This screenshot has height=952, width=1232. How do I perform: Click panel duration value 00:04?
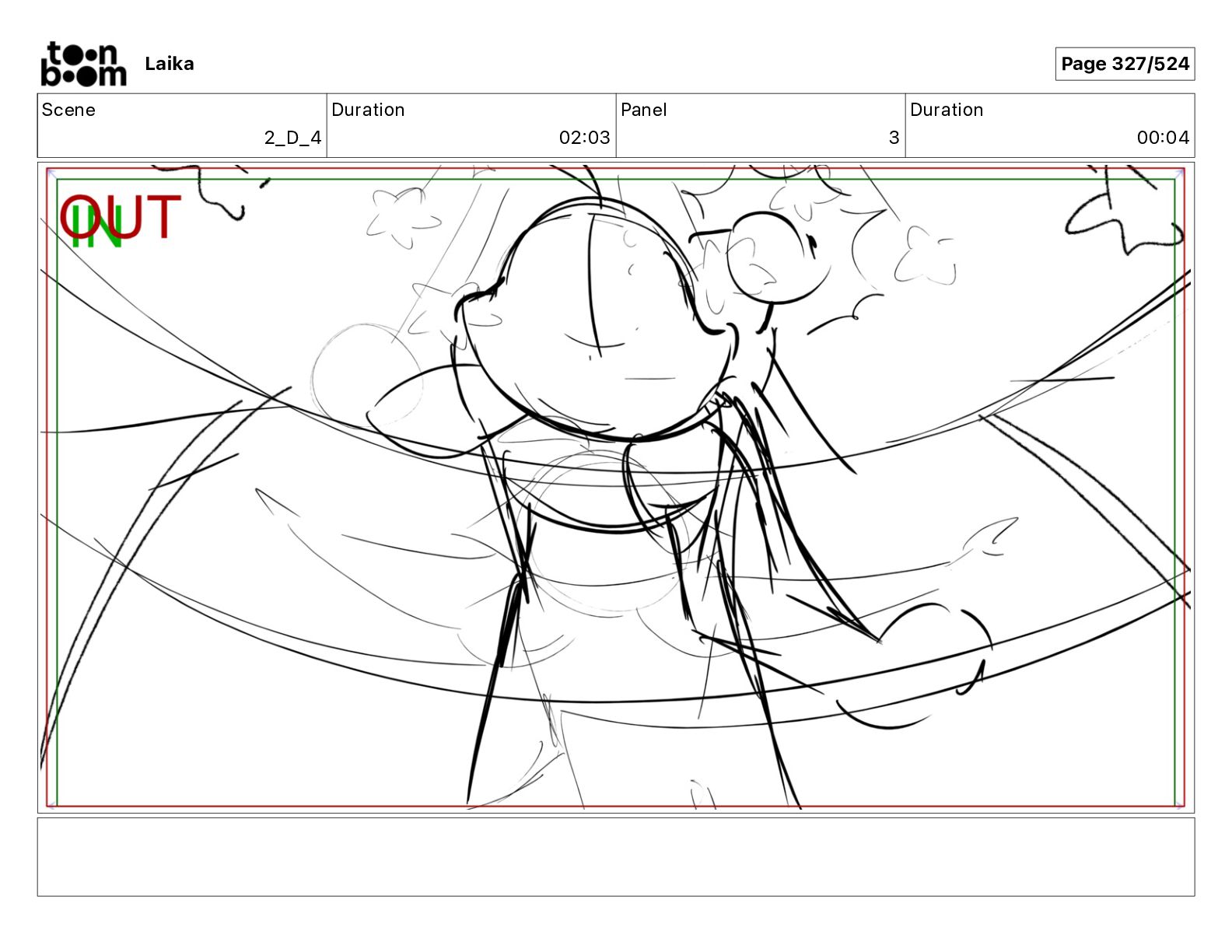click(x=1163, y=138)
